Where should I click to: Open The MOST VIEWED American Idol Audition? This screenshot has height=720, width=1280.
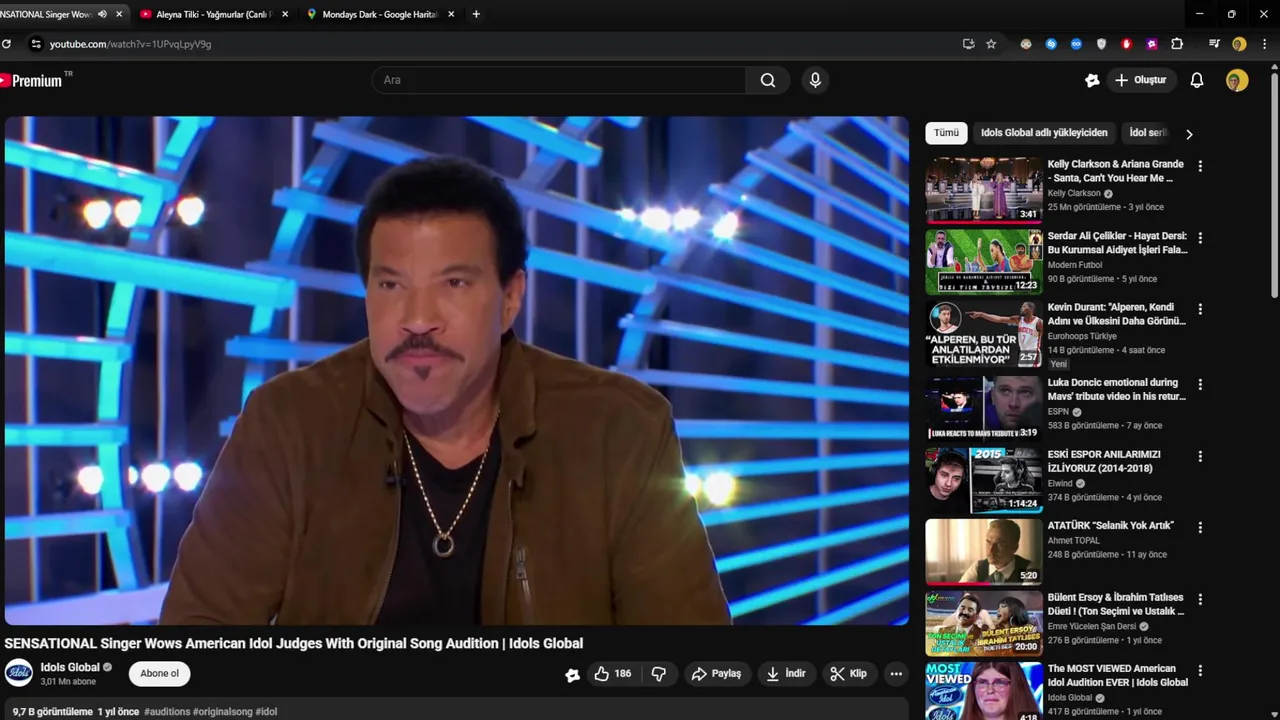(1118, 675)
